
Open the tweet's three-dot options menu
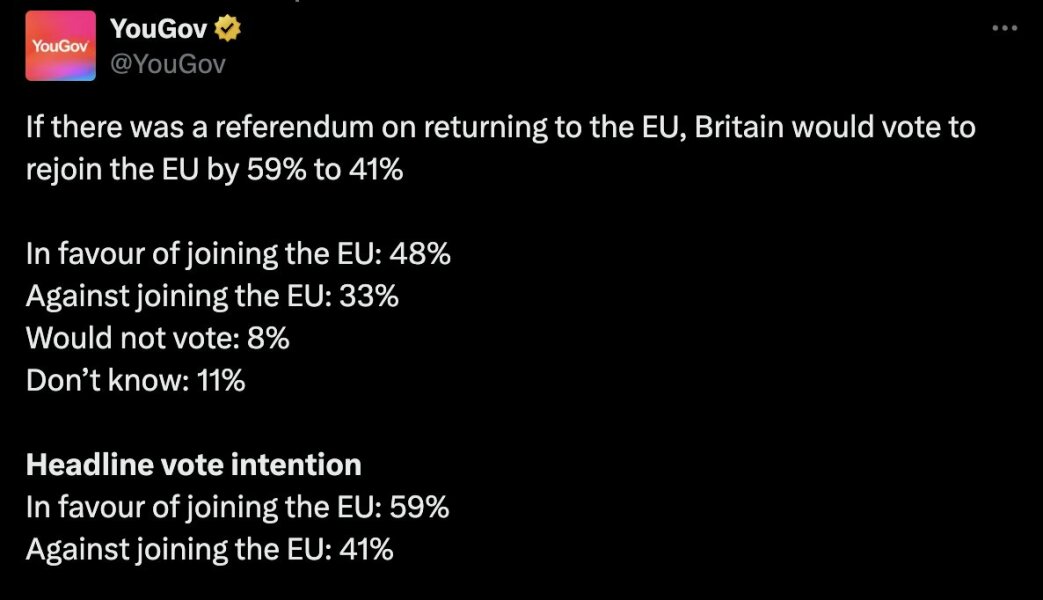[1005, 28]
